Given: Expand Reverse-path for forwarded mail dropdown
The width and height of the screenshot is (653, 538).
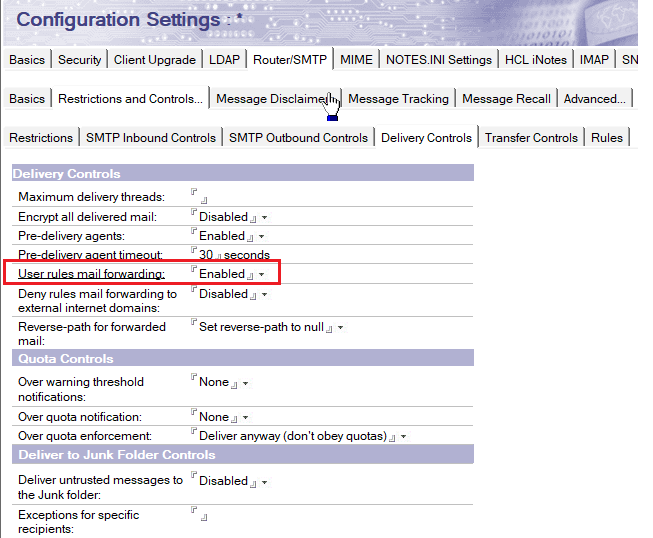Looking at the screenshot, I should pyautogui.click(x=341, y=328).
